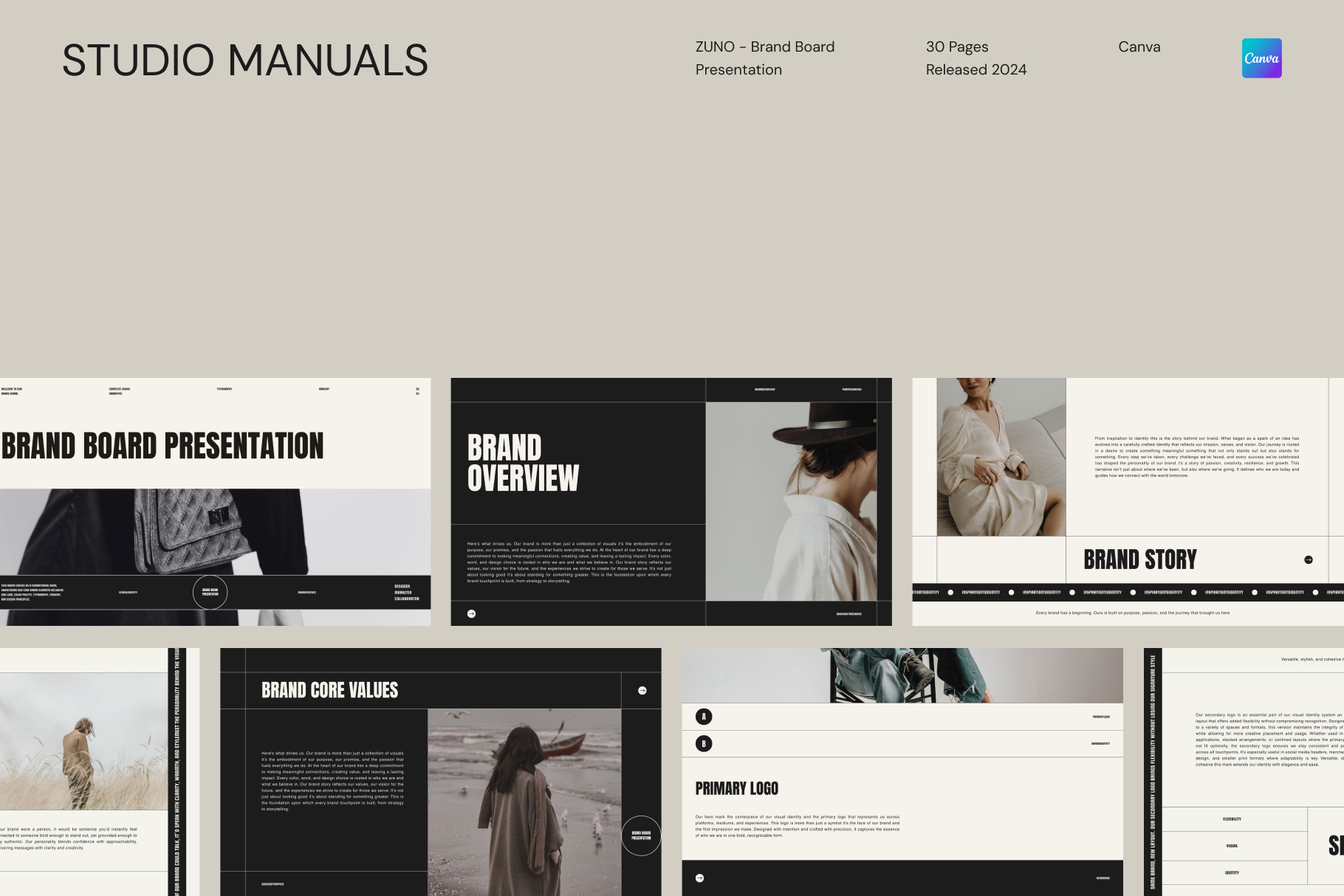1344x896 pixels.
Task: Click the repeating ticker strip on Brand Story slide
Action: (1128, 592)
